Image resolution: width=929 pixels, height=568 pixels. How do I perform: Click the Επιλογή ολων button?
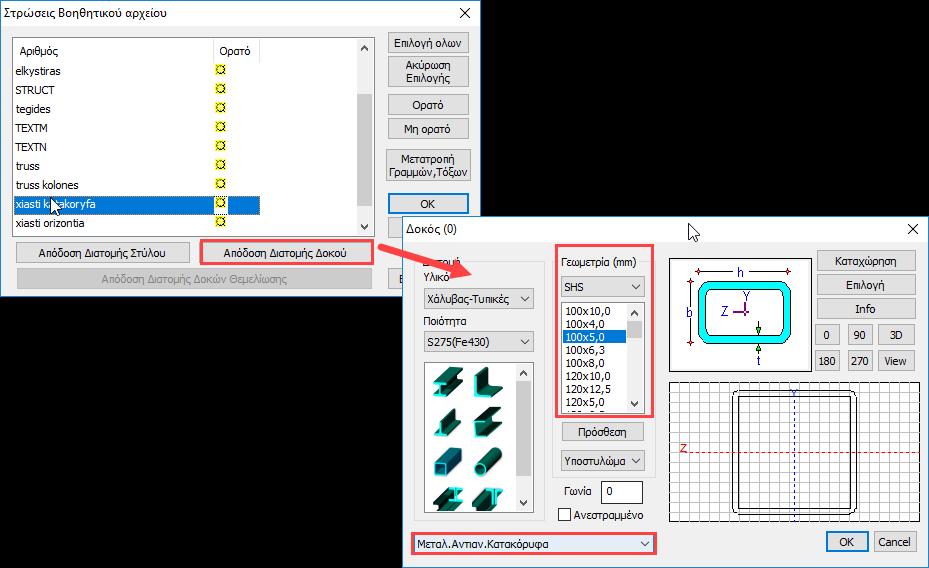(x=428, y=43)
